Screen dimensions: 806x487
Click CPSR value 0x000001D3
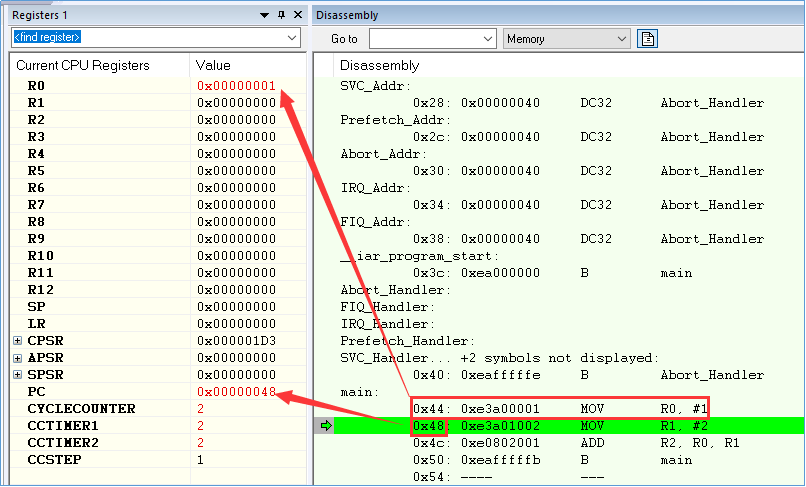(x=236, y=340)
